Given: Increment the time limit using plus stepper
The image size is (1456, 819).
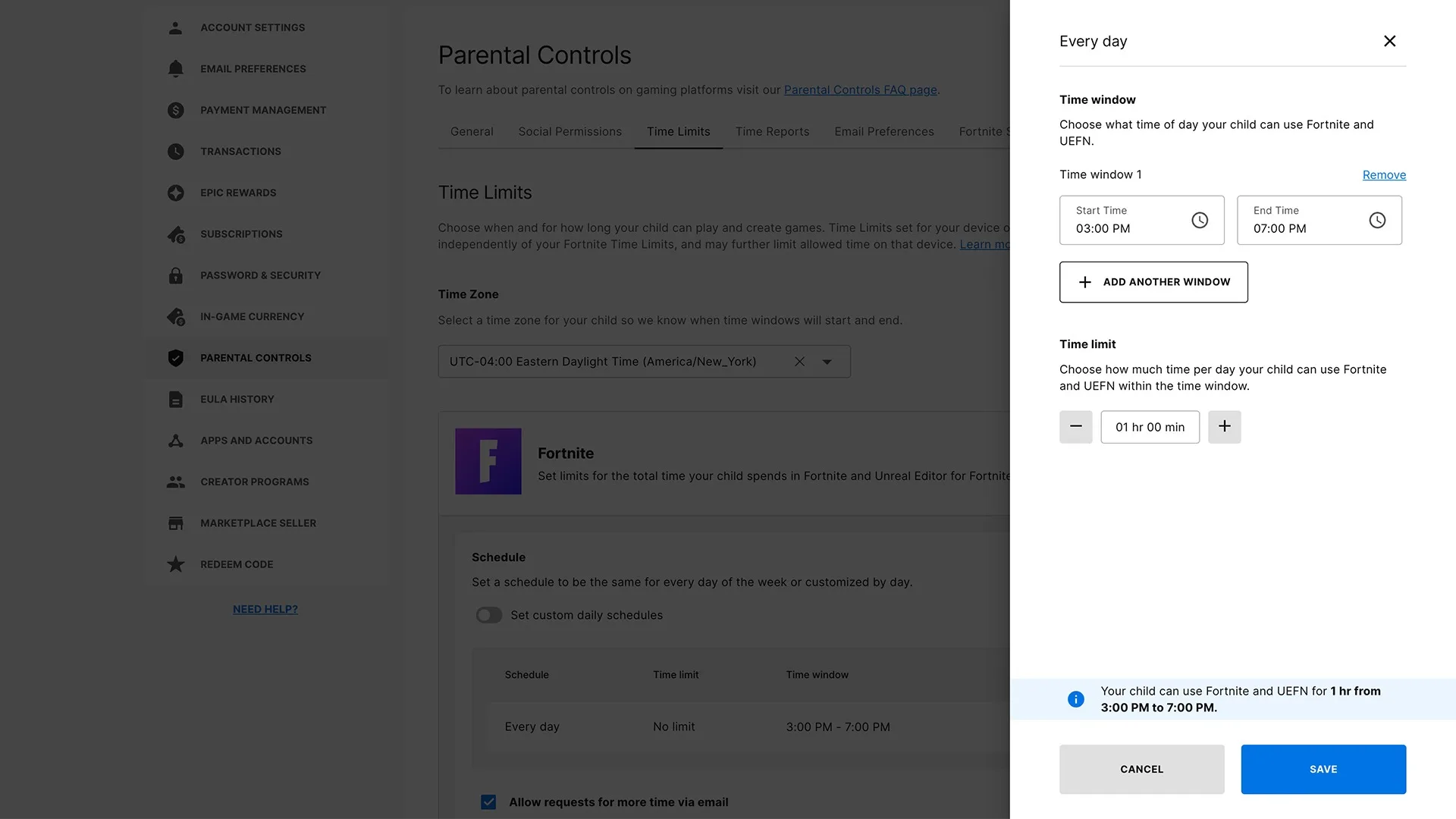Looking at the screenshot, I should 1224,426.
